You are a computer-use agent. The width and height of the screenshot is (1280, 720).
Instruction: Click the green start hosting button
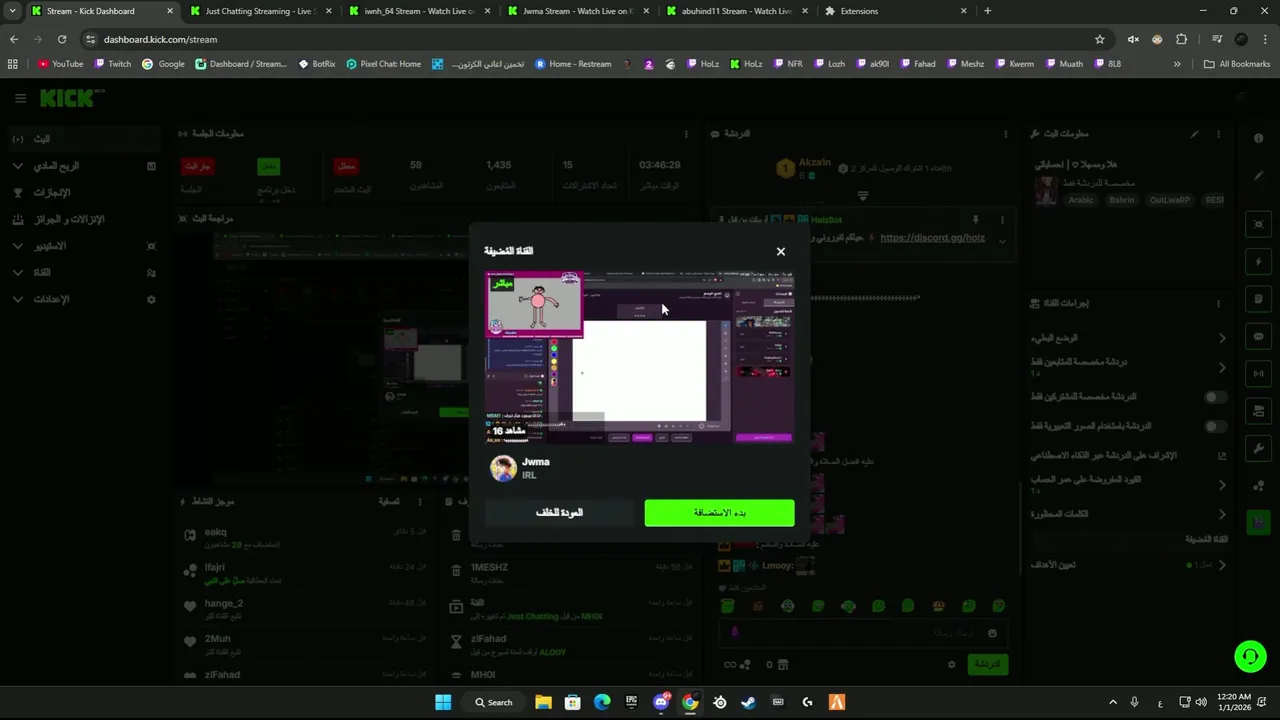pos(720,513)
